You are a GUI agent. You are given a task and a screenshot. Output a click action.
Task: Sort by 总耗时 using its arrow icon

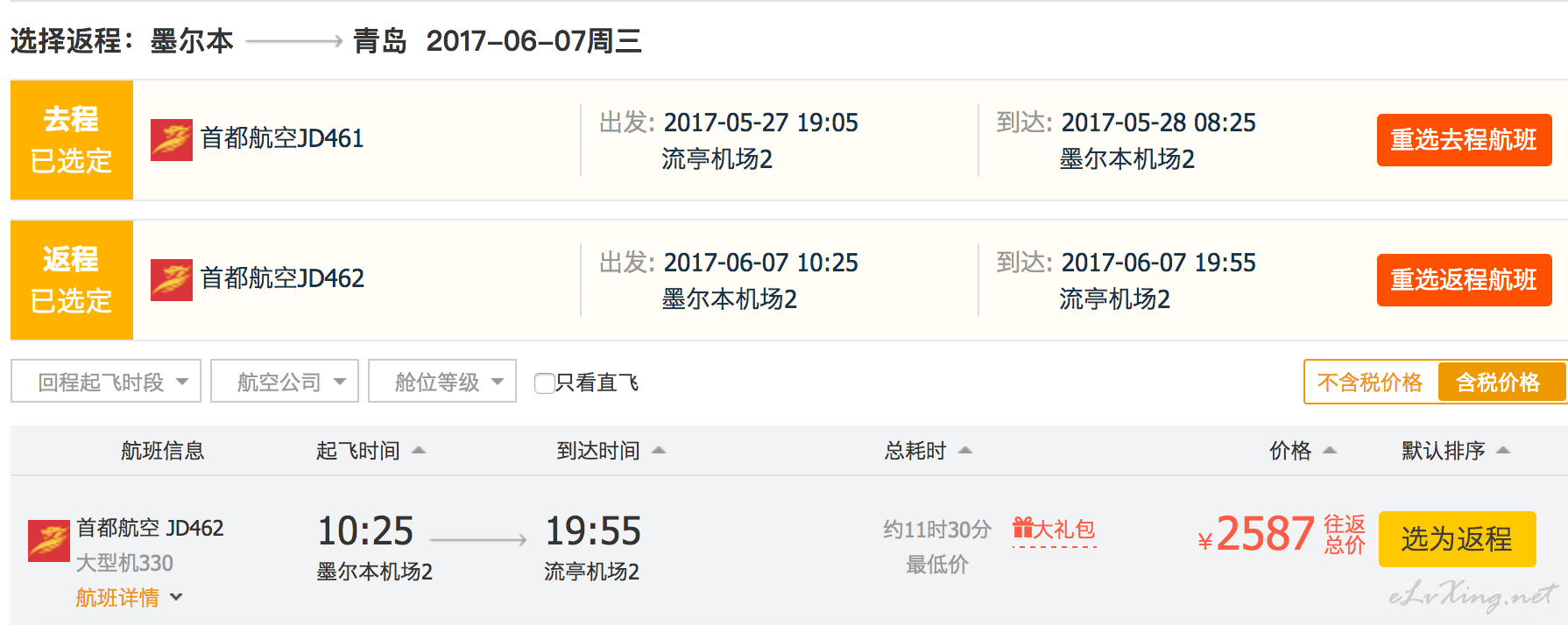pyautogui.click(x=965, y=451)
